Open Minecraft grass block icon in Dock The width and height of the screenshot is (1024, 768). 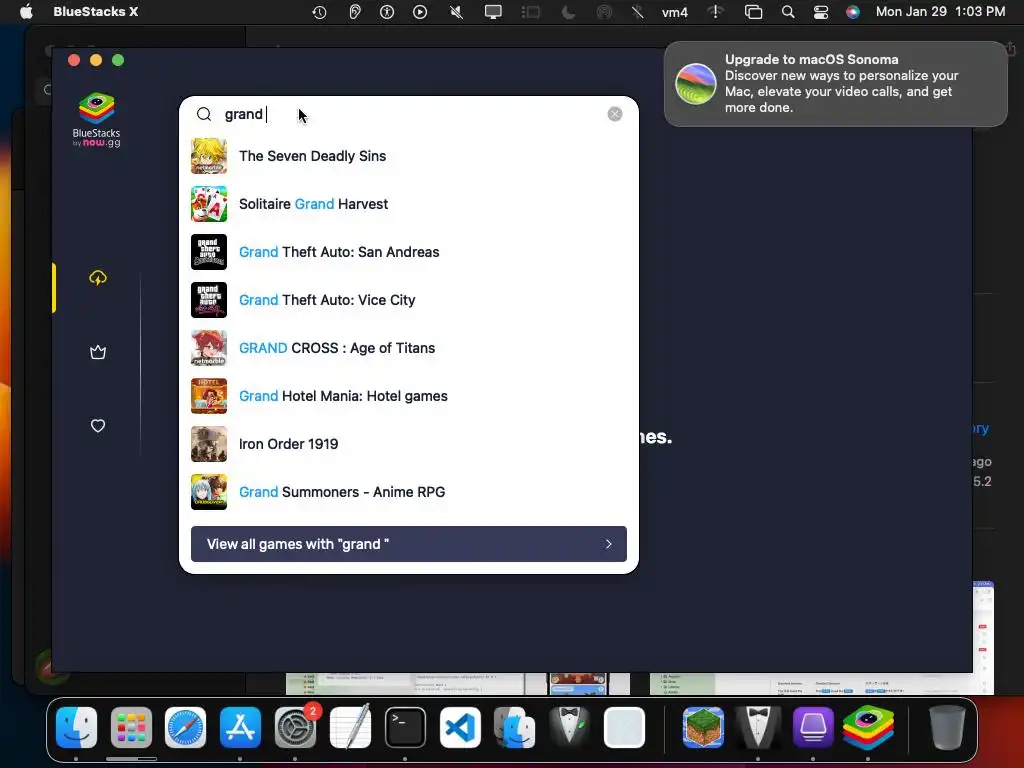point(703,727)
